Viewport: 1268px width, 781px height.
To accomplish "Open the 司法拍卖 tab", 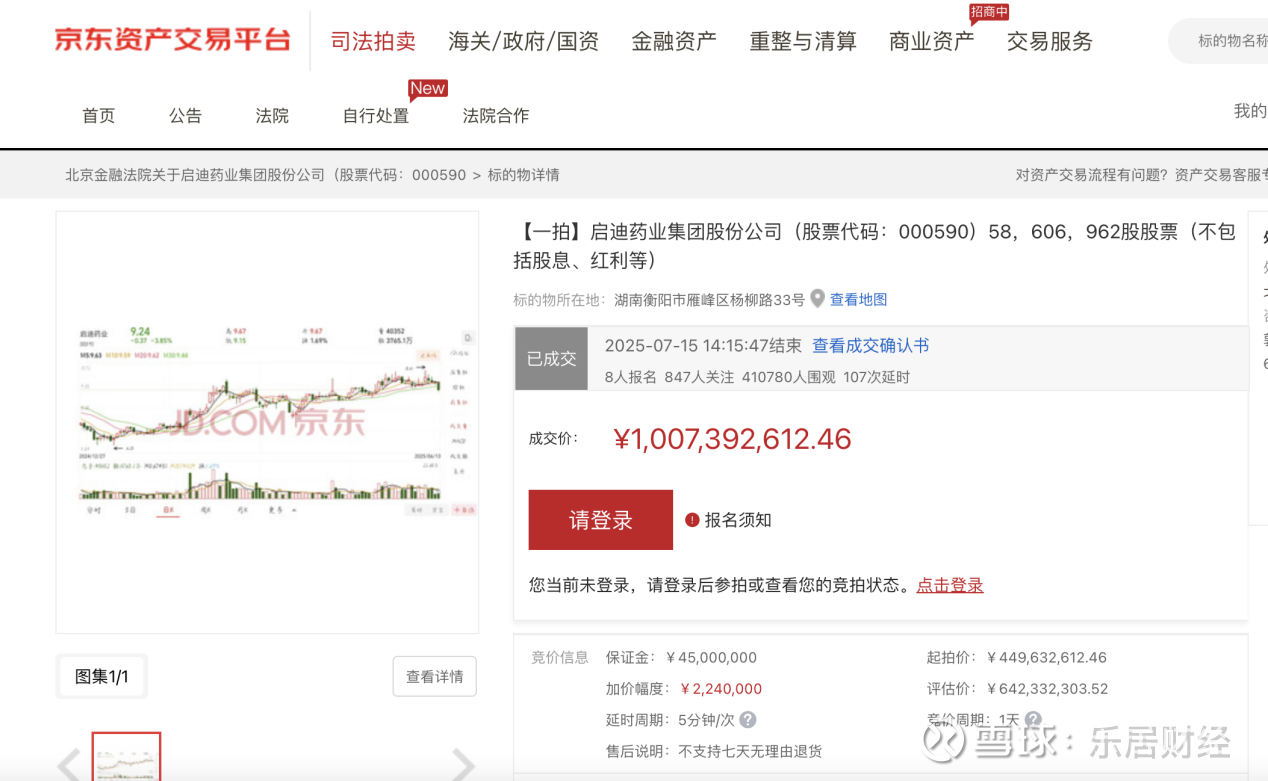I will 373,41.
